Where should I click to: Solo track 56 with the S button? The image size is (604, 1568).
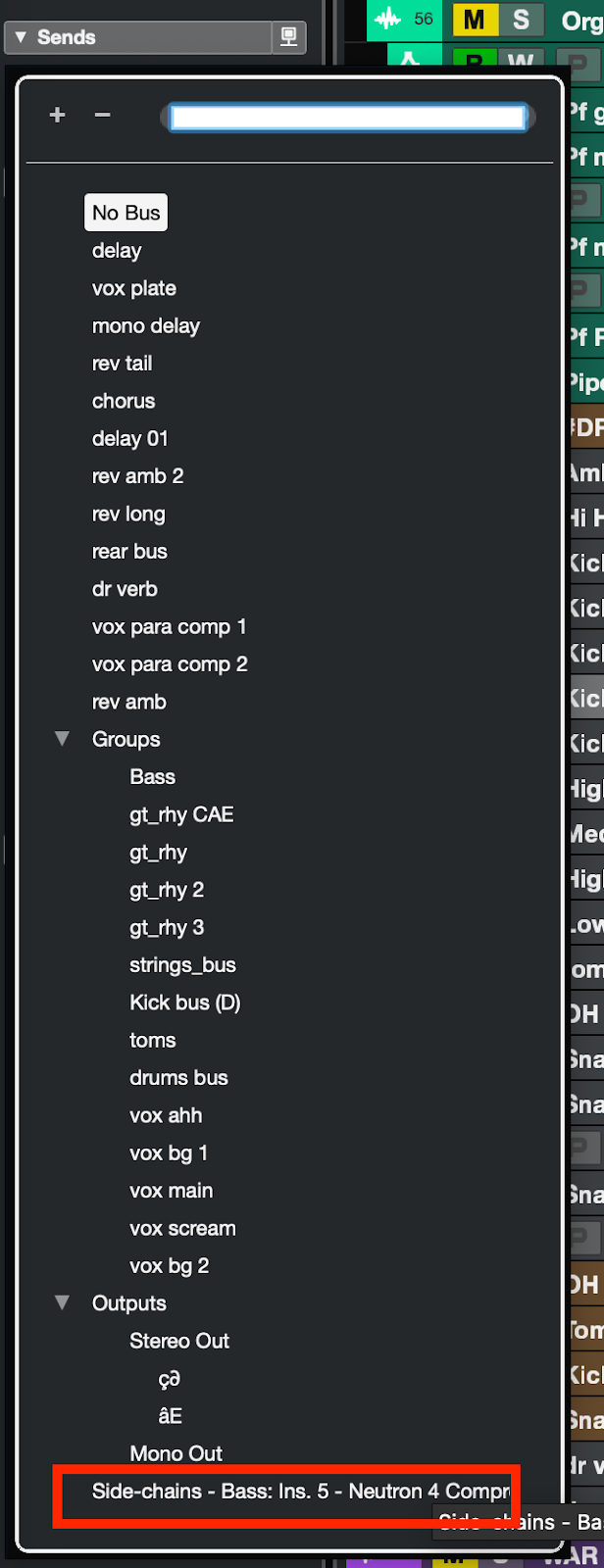point(521,19)
